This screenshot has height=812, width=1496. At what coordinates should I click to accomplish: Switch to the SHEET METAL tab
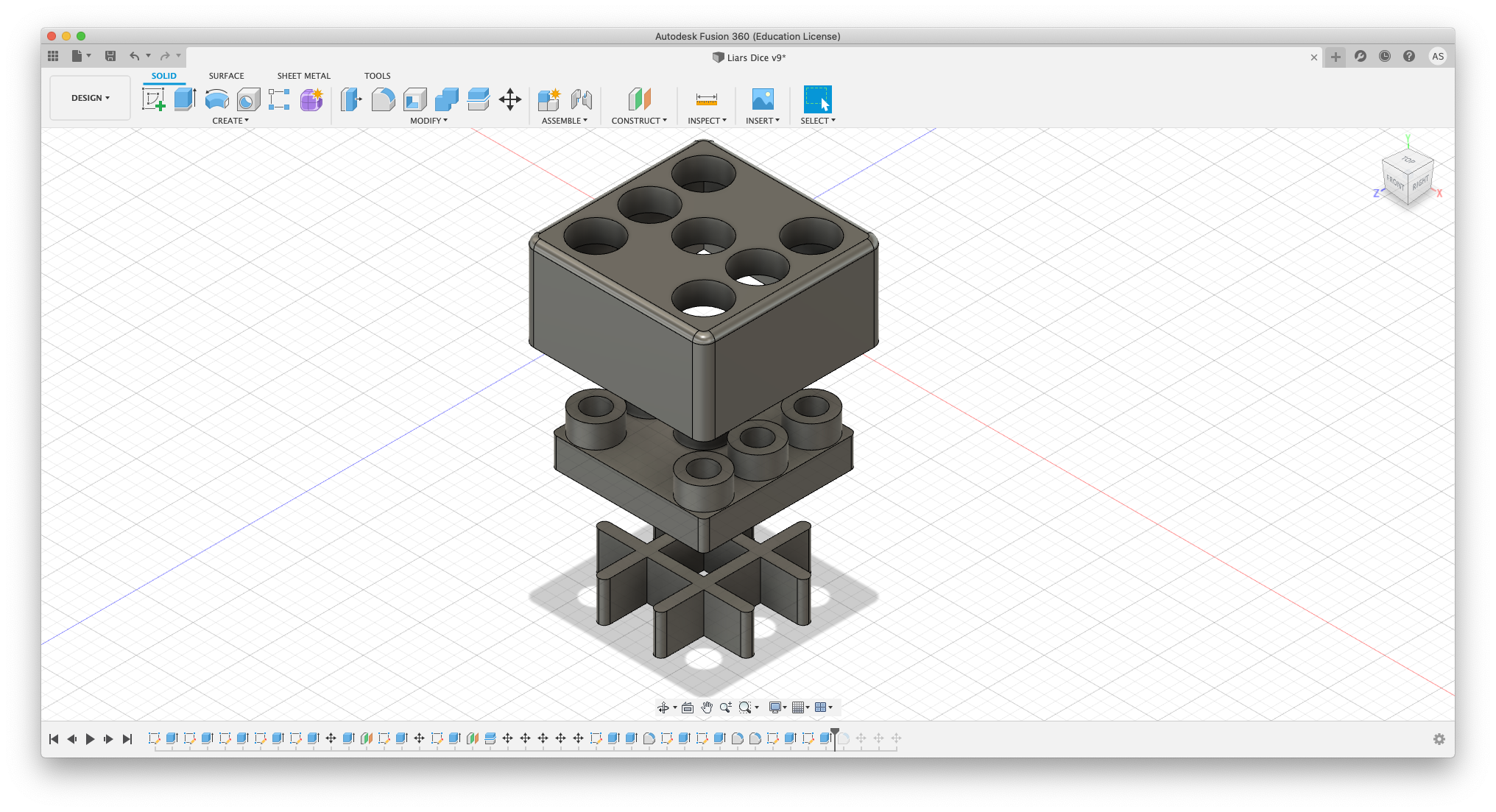coord(303,76)
